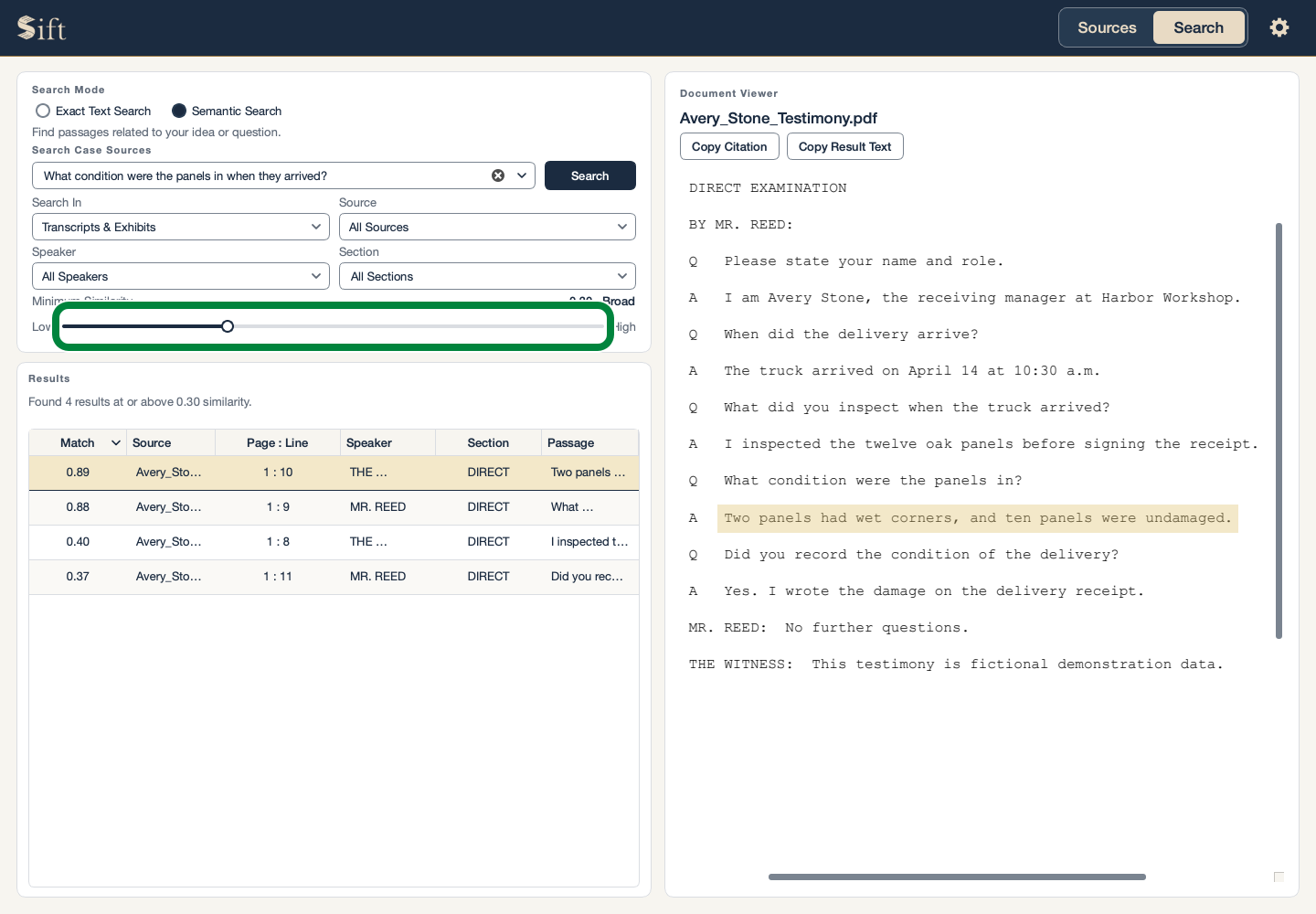Click Copy Citation button
Viewport: 1316px width, 914px height.
pos(729,146)
